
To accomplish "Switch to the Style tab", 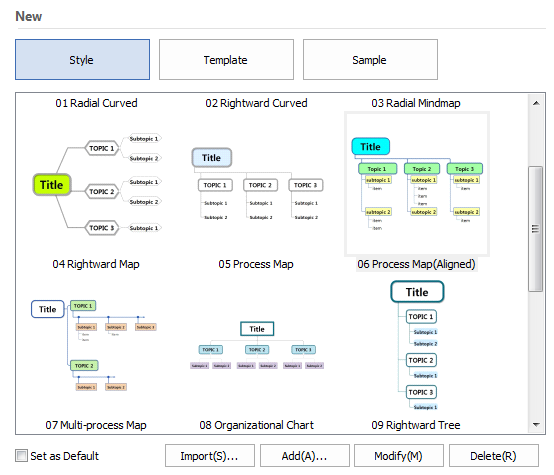I will point(82,59).
